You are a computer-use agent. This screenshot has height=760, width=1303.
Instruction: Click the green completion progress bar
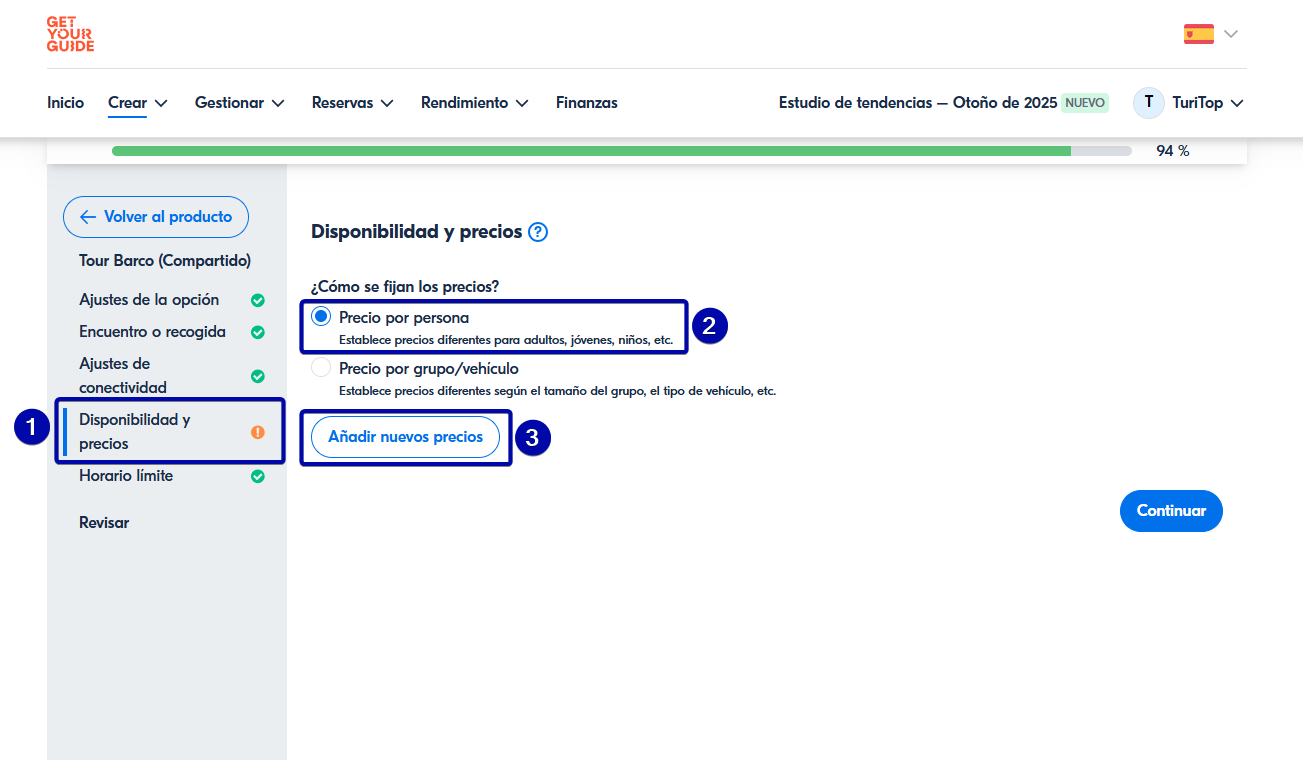(x=590, y=151)
